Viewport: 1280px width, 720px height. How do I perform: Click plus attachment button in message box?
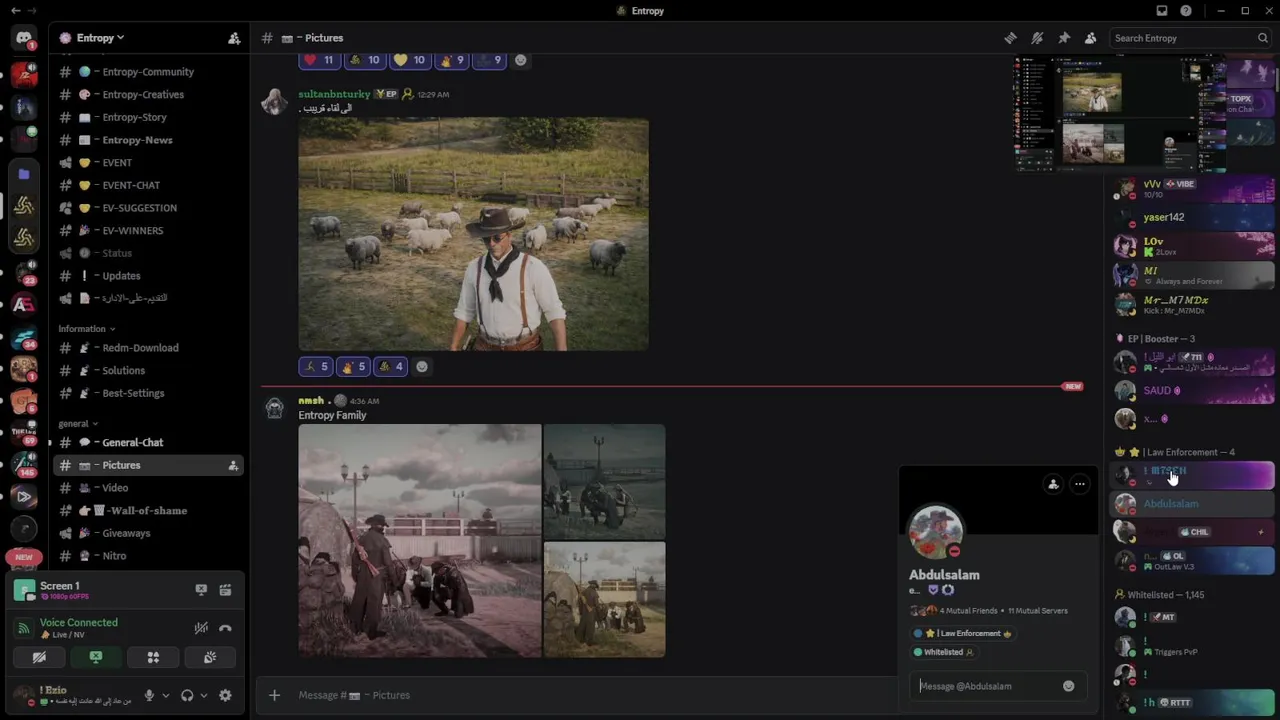[x=274, y=695]
